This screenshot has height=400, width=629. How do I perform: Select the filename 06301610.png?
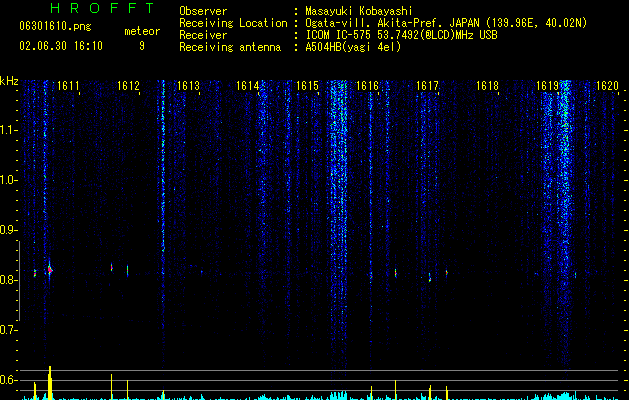click(55, 26)
